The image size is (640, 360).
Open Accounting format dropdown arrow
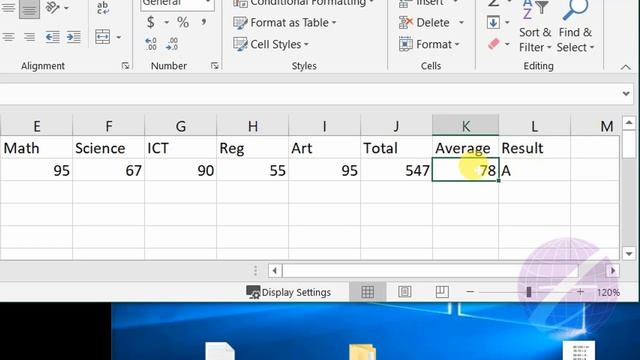pyautogui.click(x=166, y=22)
